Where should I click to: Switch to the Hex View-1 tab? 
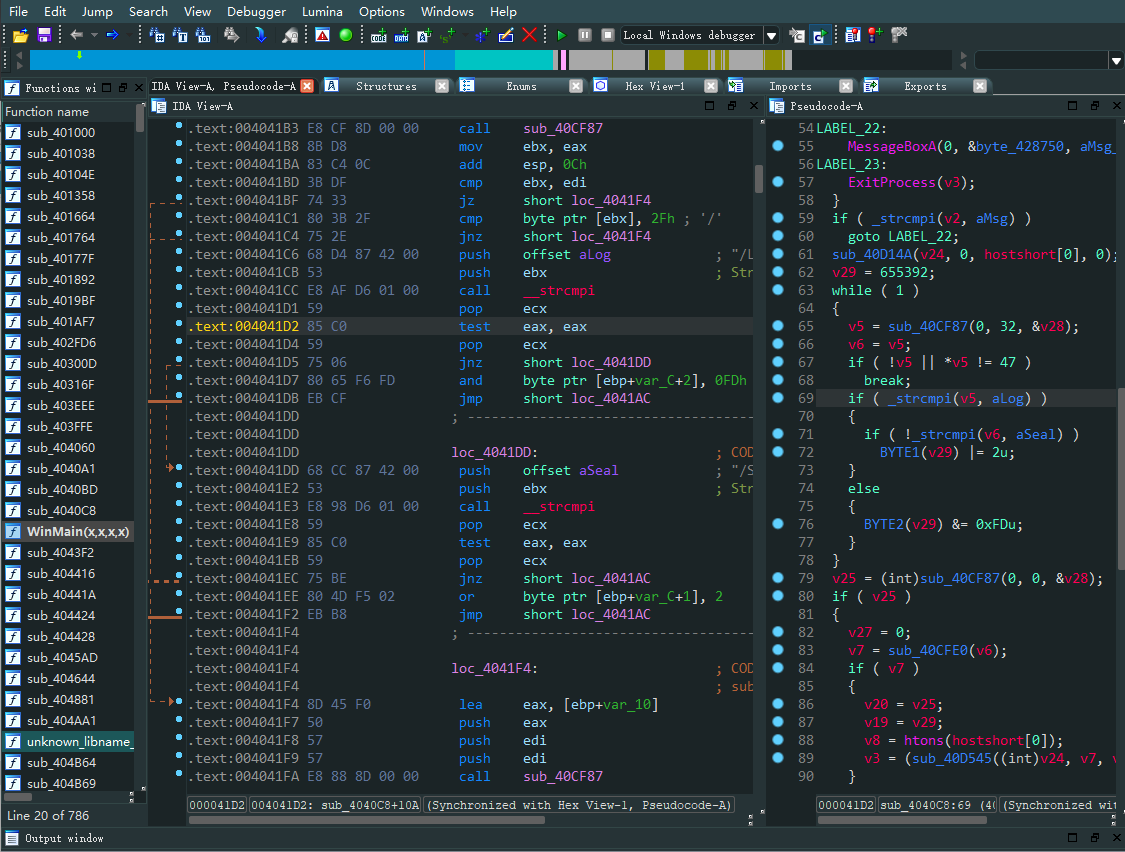tap(654, 86)
